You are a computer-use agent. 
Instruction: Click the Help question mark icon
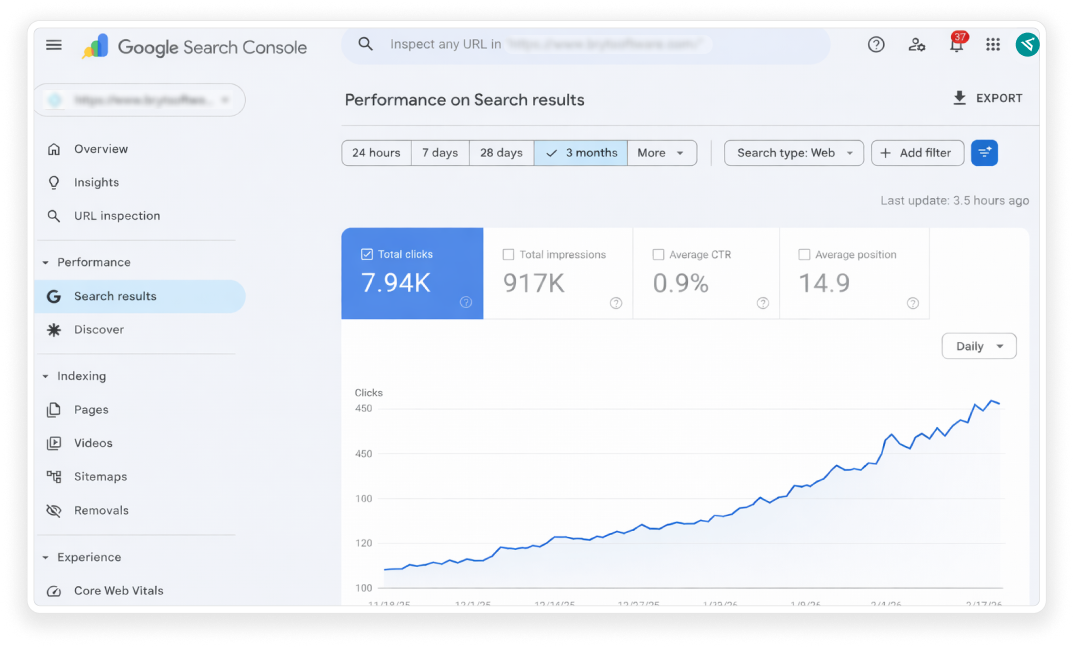coord(876,44)
